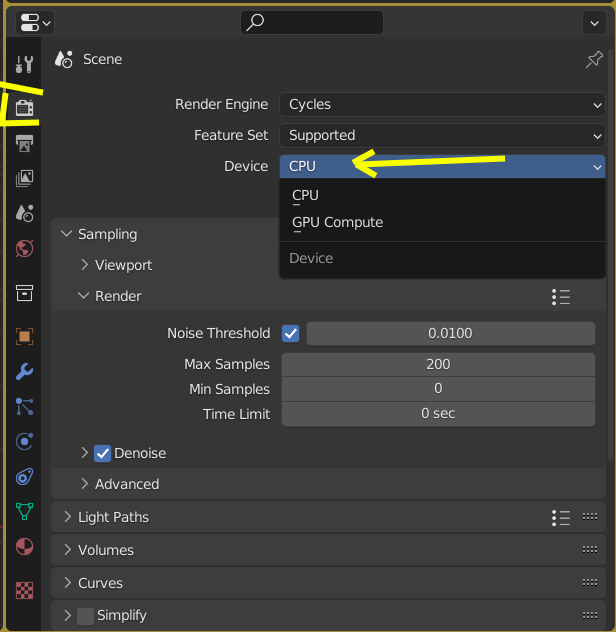This screenshot has width=616, height=632.
Task: Expand the Viewport sampling subpanel
Action: (123, 265)
